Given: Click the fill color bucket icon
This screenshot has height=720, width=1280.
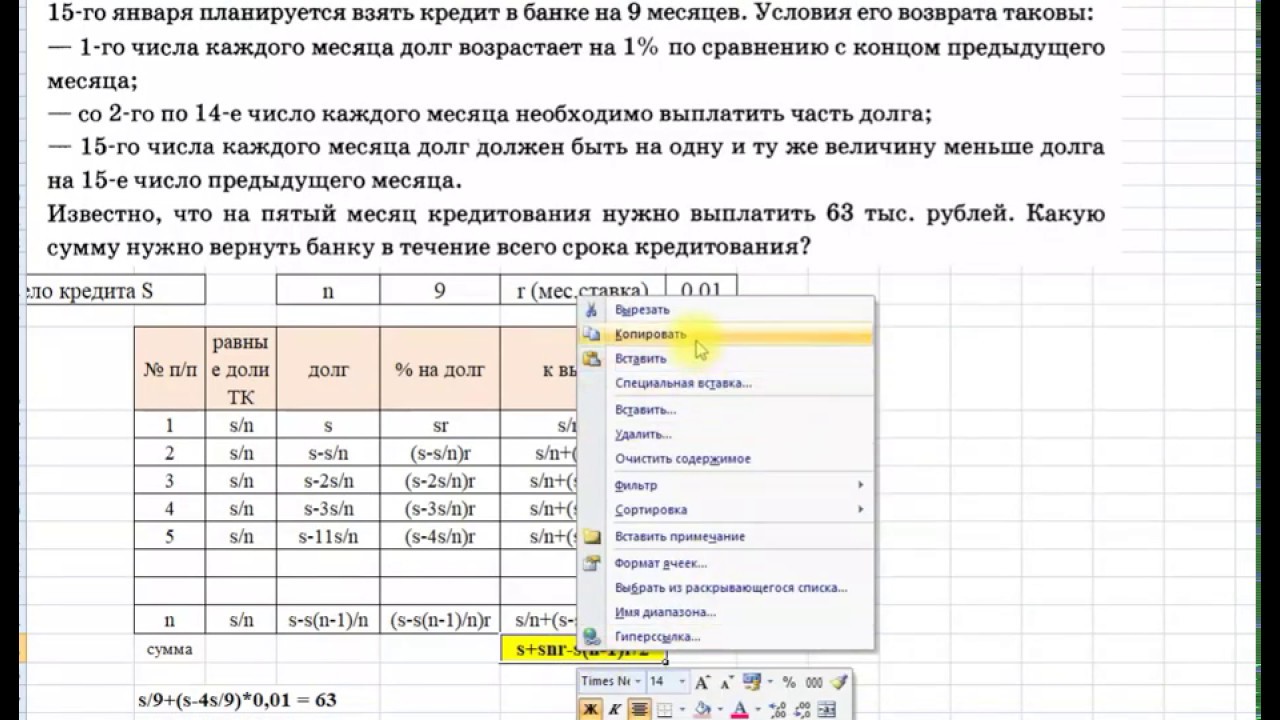Looking at the screenshot, I should click(702, 709).
